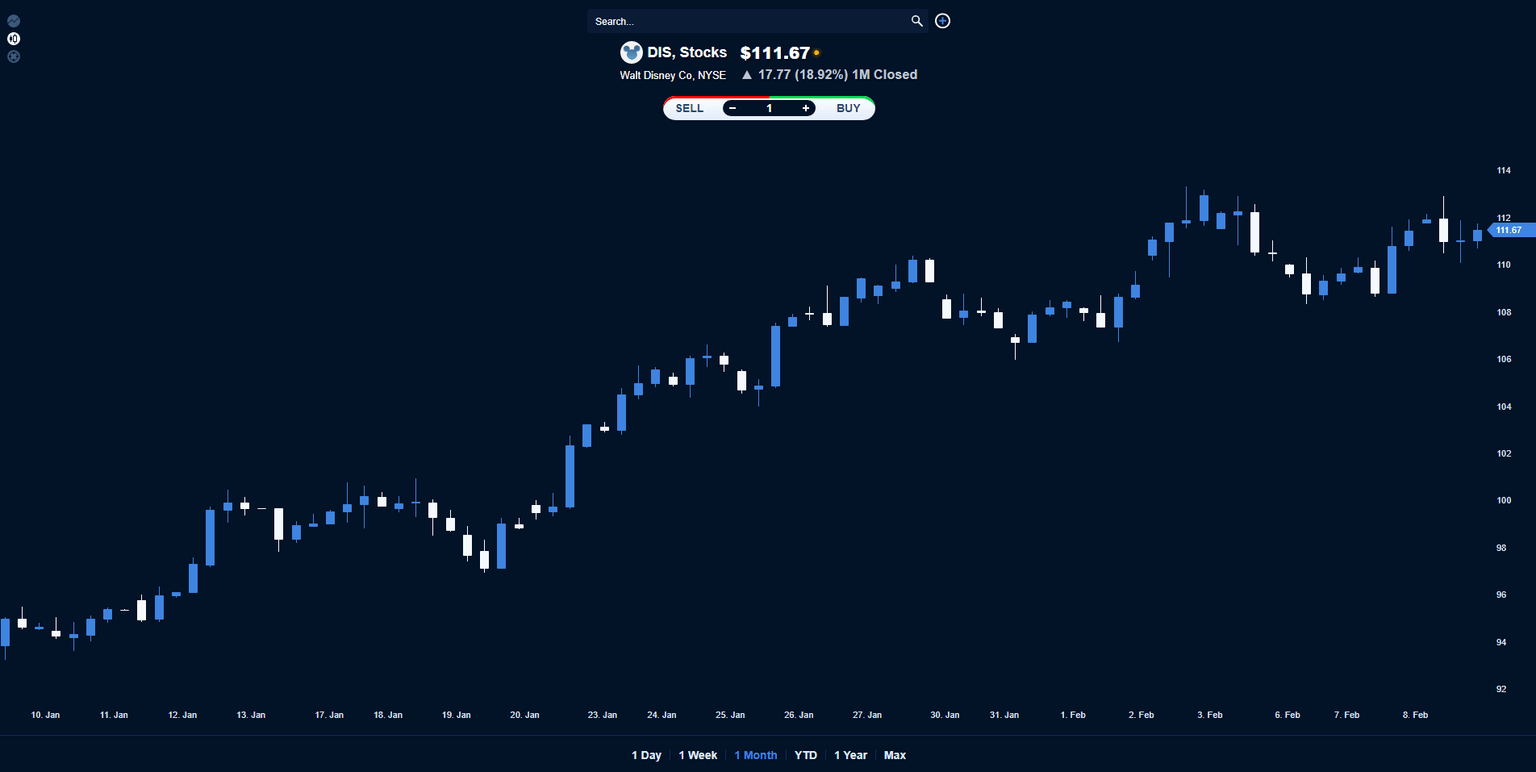Show the YTD time range
This screenshot has height=772, width=1536.
coord(806,755)
